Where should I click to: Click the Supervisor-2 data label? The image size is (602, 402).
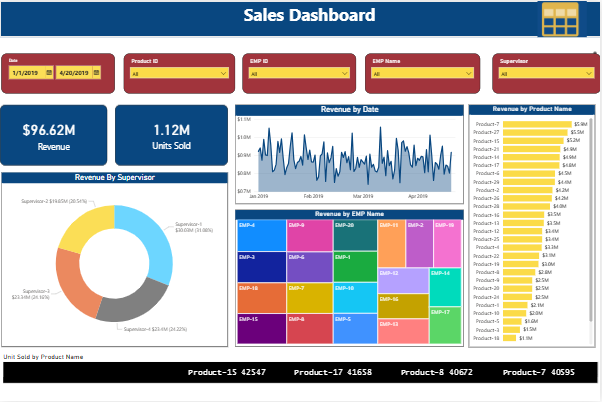point(54,201)
